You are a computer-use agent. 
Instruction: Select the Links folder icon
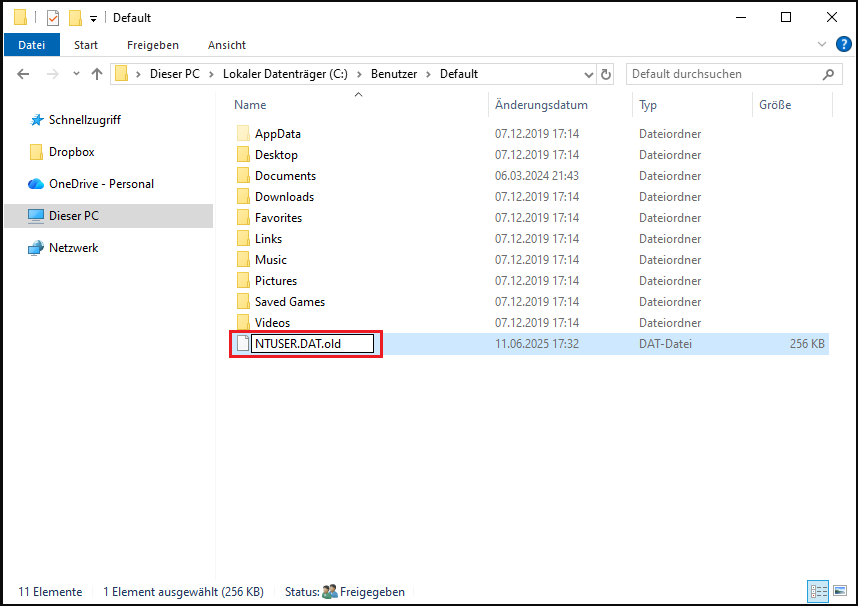click(x=244, y=239)
